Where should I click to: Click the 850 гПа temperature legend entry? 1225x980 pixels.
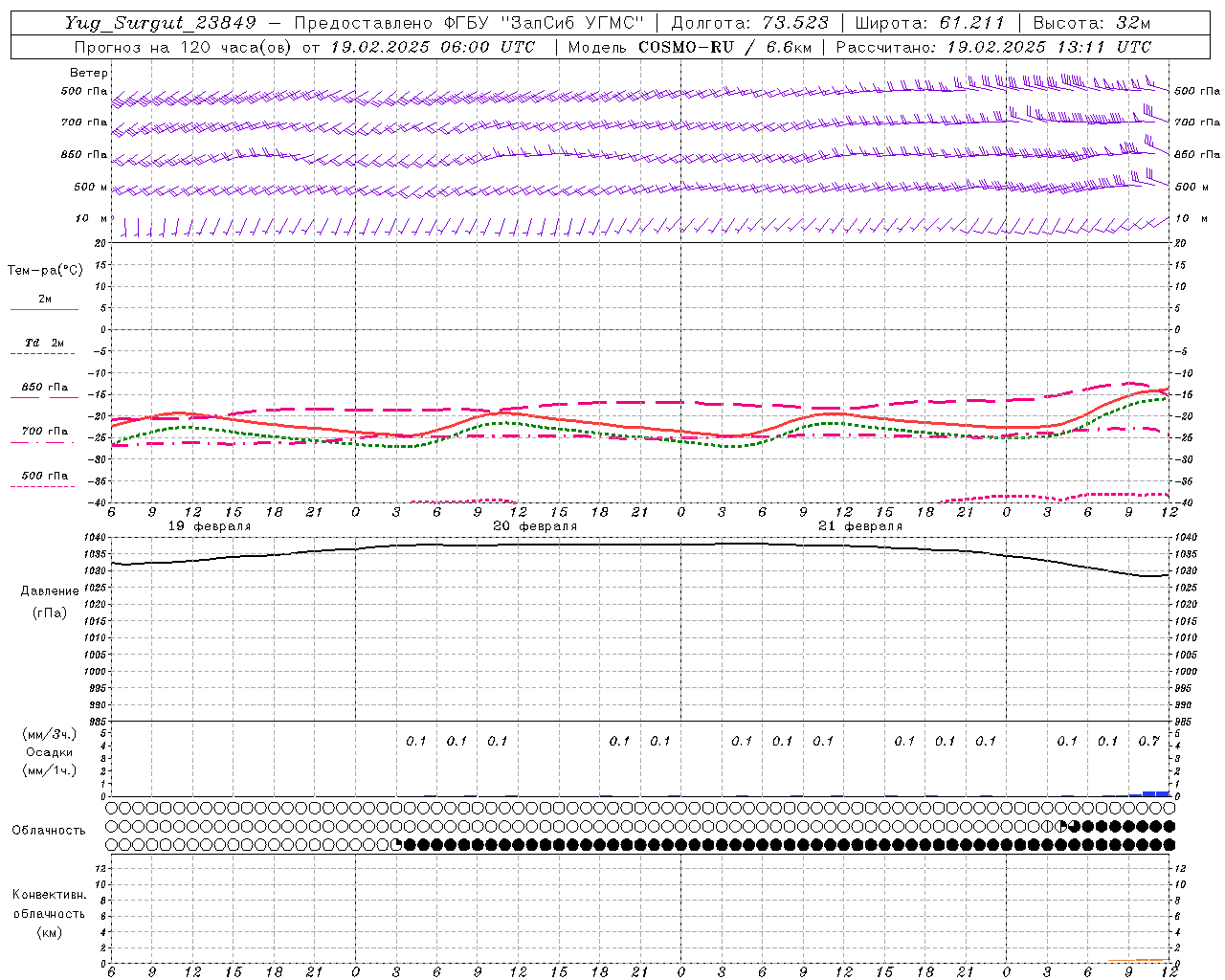click(45, 387)
